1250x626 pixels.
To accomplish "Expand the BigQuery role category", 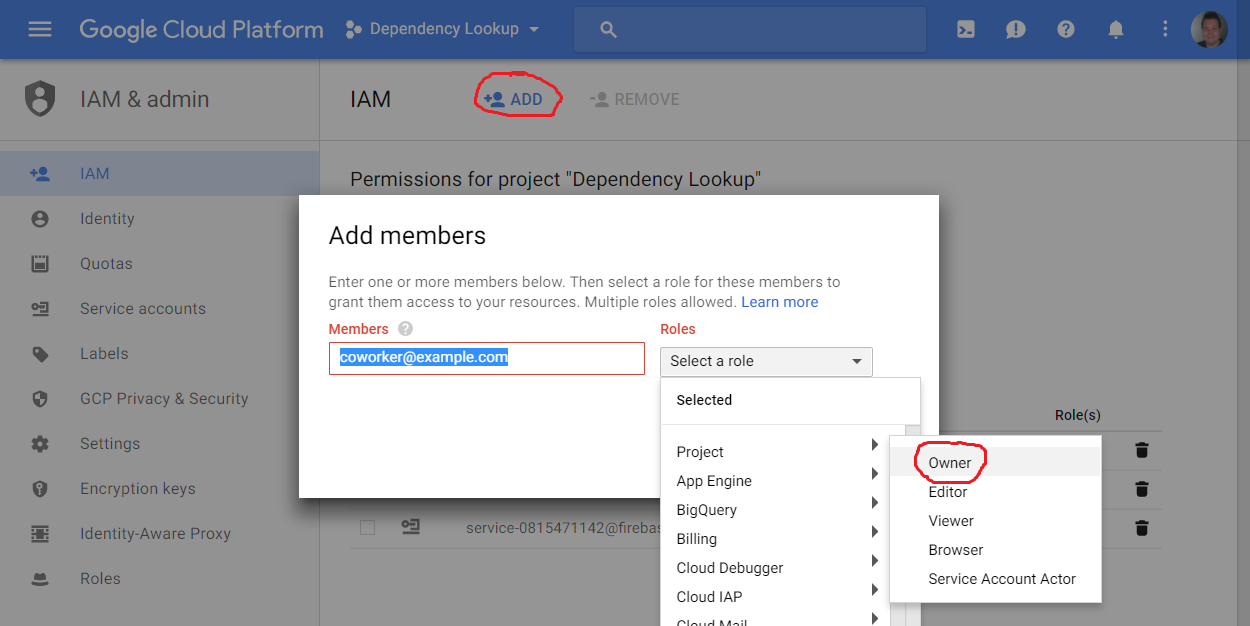I will click(775, 510).
